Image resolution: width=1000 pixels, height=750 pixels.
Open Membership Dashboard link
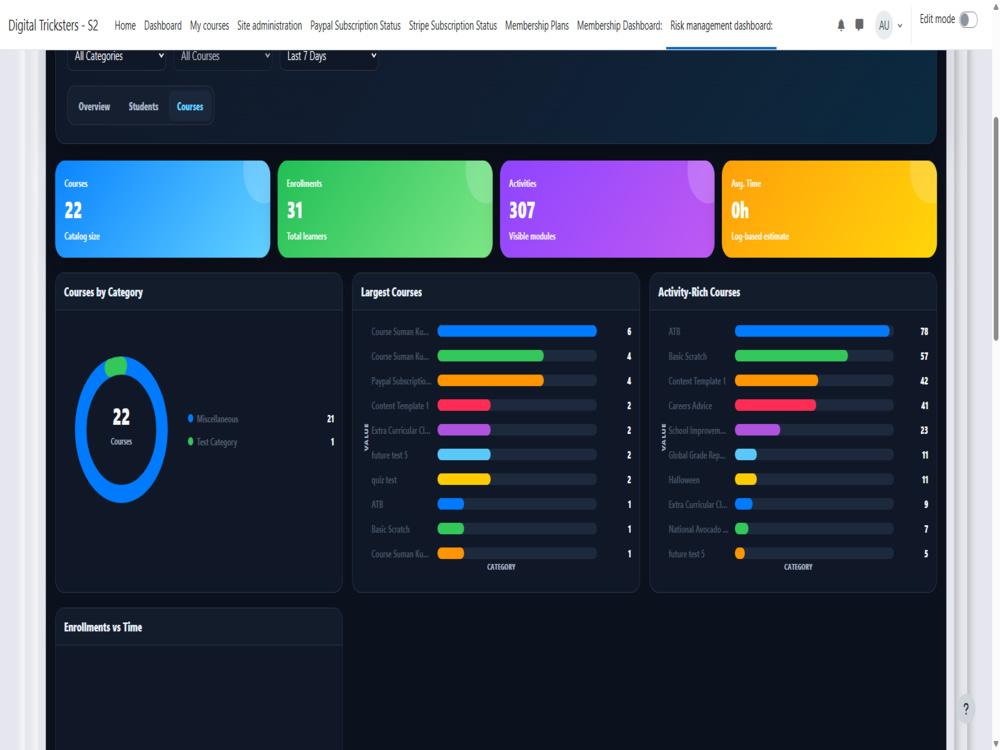click(619, 26)
